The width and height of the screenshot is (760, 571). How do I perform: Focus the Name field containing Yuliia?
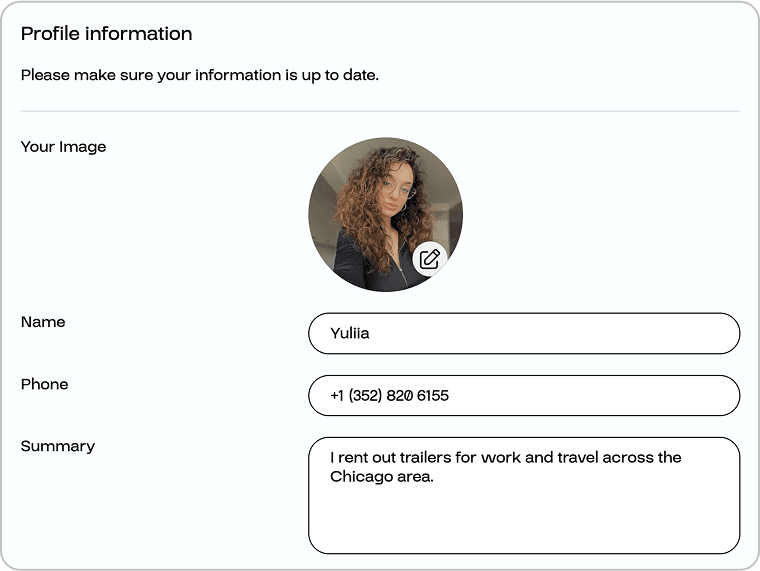point(524,333)
